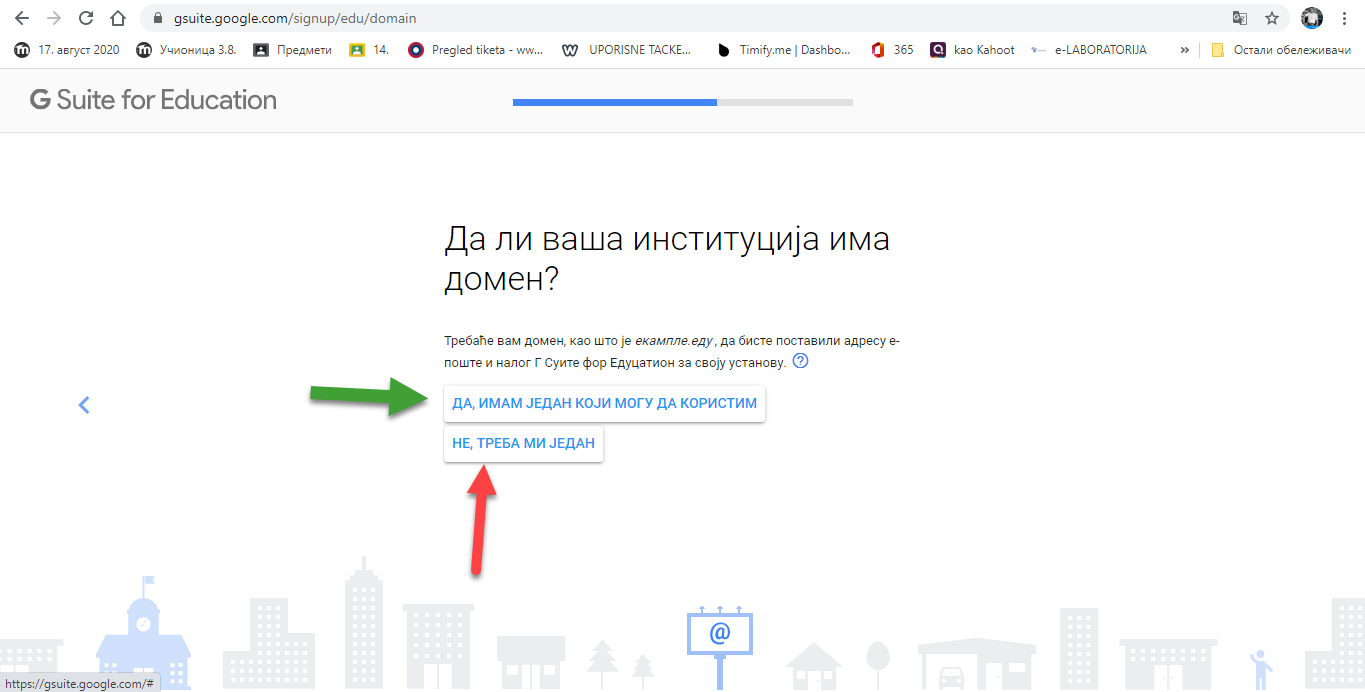
Task: Open the kao Kahoot bookmark
Action: pos(973,50)
